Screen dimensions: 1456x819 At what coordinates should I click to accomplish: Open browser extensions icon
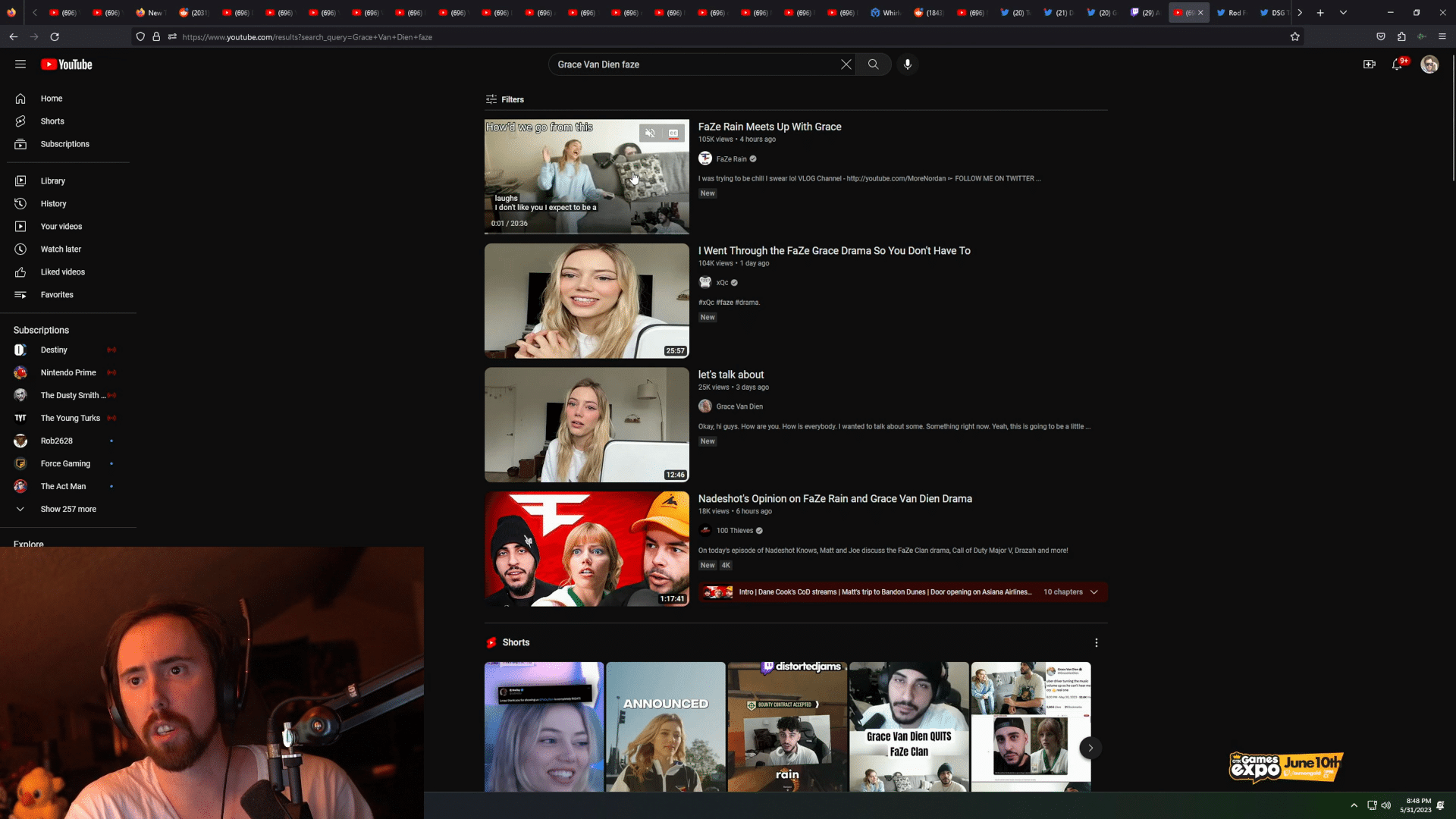[1401, 36]
